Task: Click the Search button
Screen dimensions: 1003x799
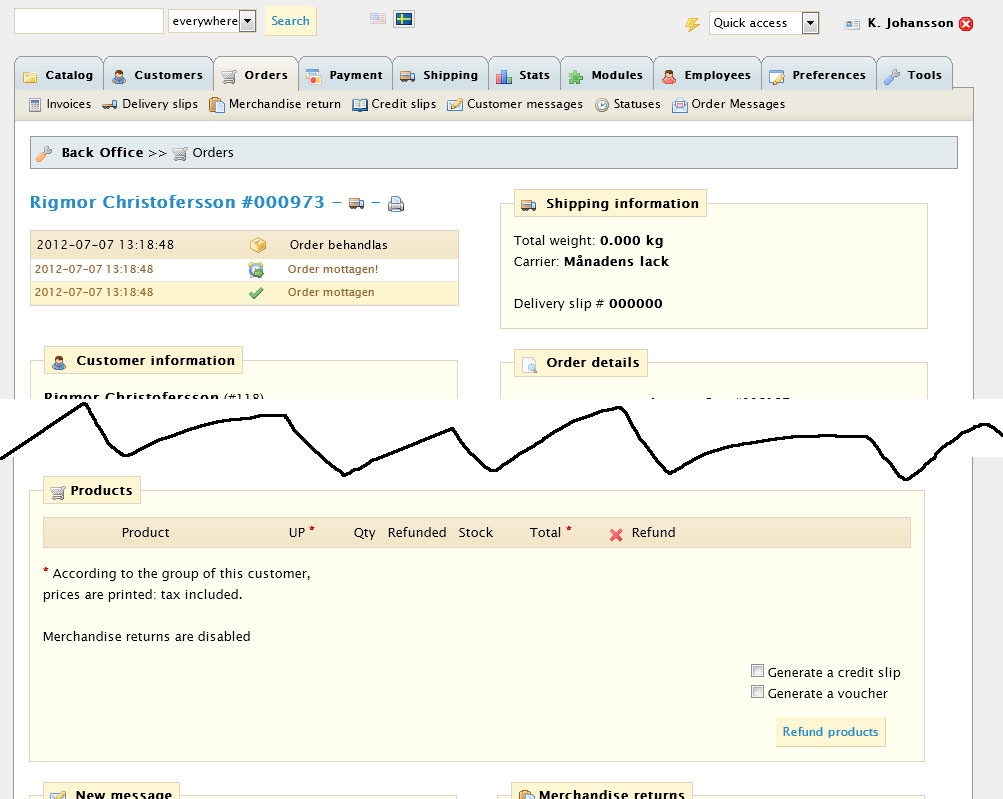Action: tap(290, 21)
